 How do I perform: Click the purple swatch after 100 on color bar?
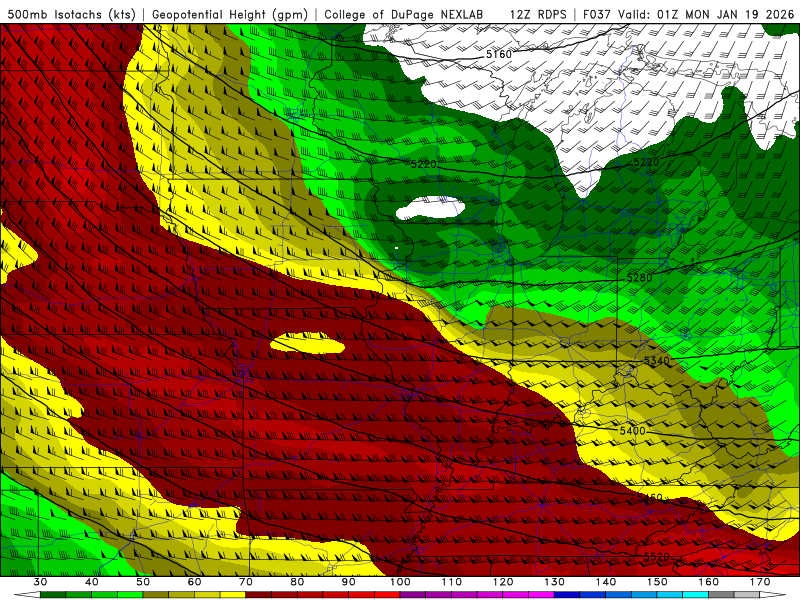pos(413,595)
